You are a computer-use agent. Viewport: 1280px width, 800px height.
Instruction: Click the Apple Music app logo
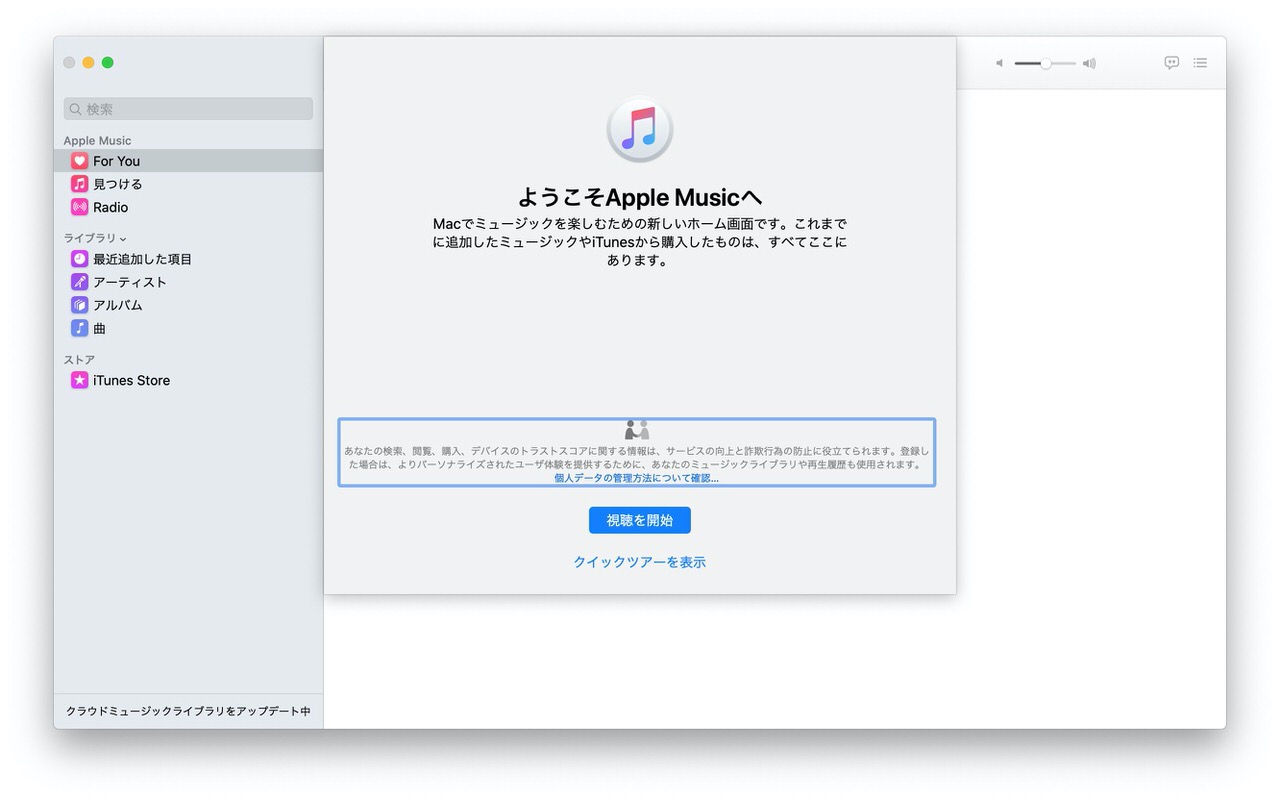click(640, 129)
